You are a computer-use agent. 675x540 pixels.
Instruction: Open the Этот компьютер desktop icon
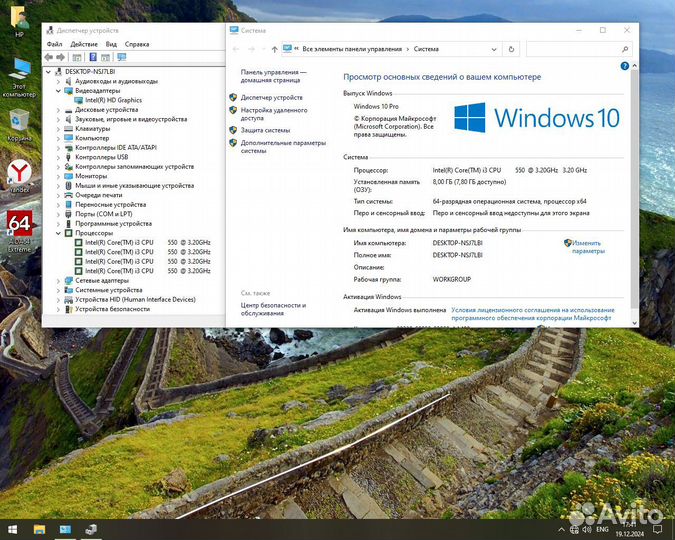19,77
